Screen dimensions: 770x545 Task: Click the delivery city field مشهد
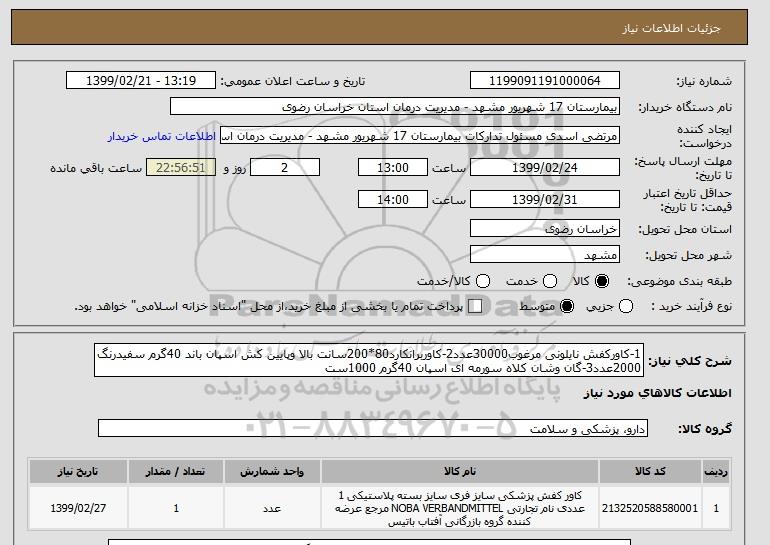pos(545,255)
